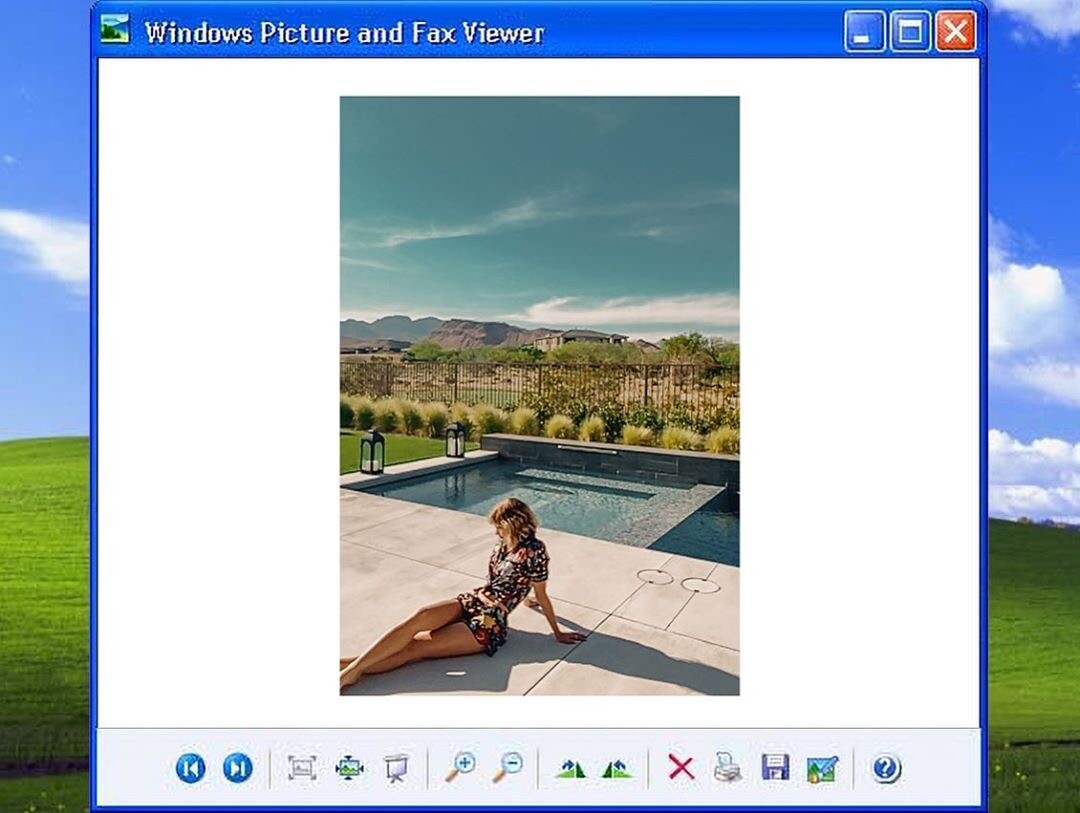Advance to the next image
The height and width of the screenshot is (813, 1080).
[x=237, y=768]
